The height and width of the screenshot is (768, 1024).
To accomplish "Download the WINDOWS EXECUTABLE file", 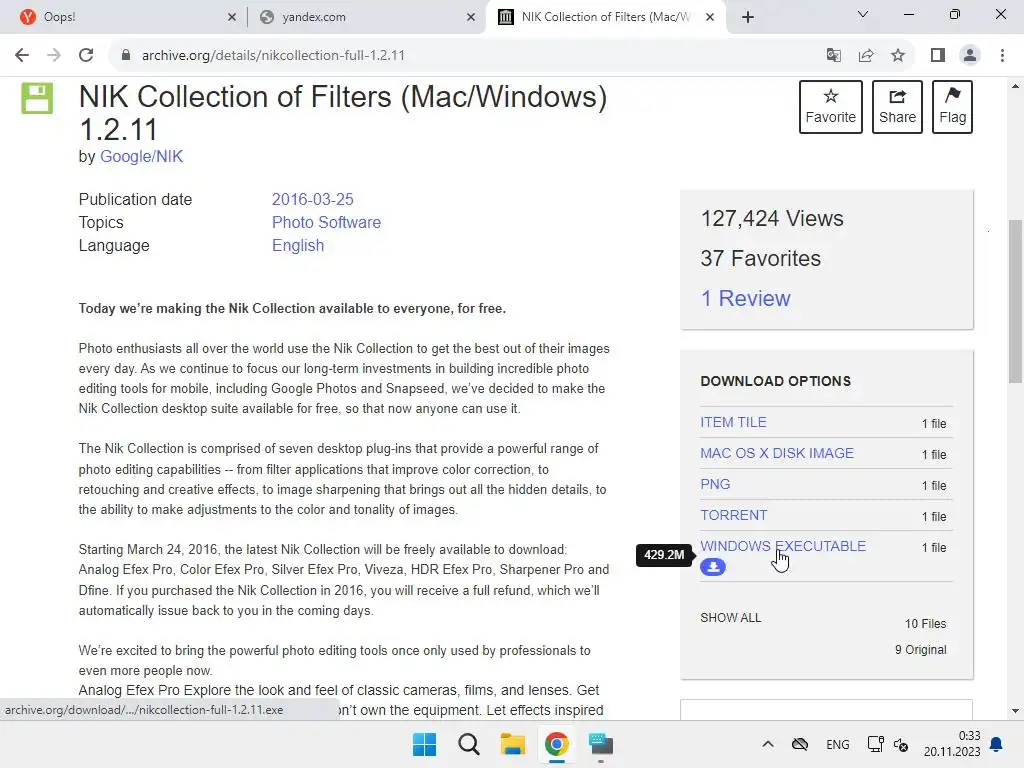I will (x=783, y=546).
